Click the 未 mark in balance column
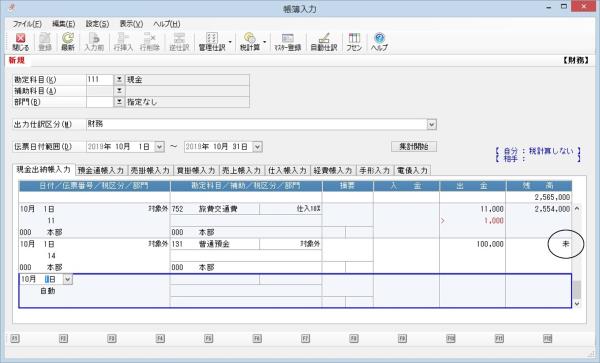This screenshot has width=600, height=363. pyautogui.click(x=566, y=244)
